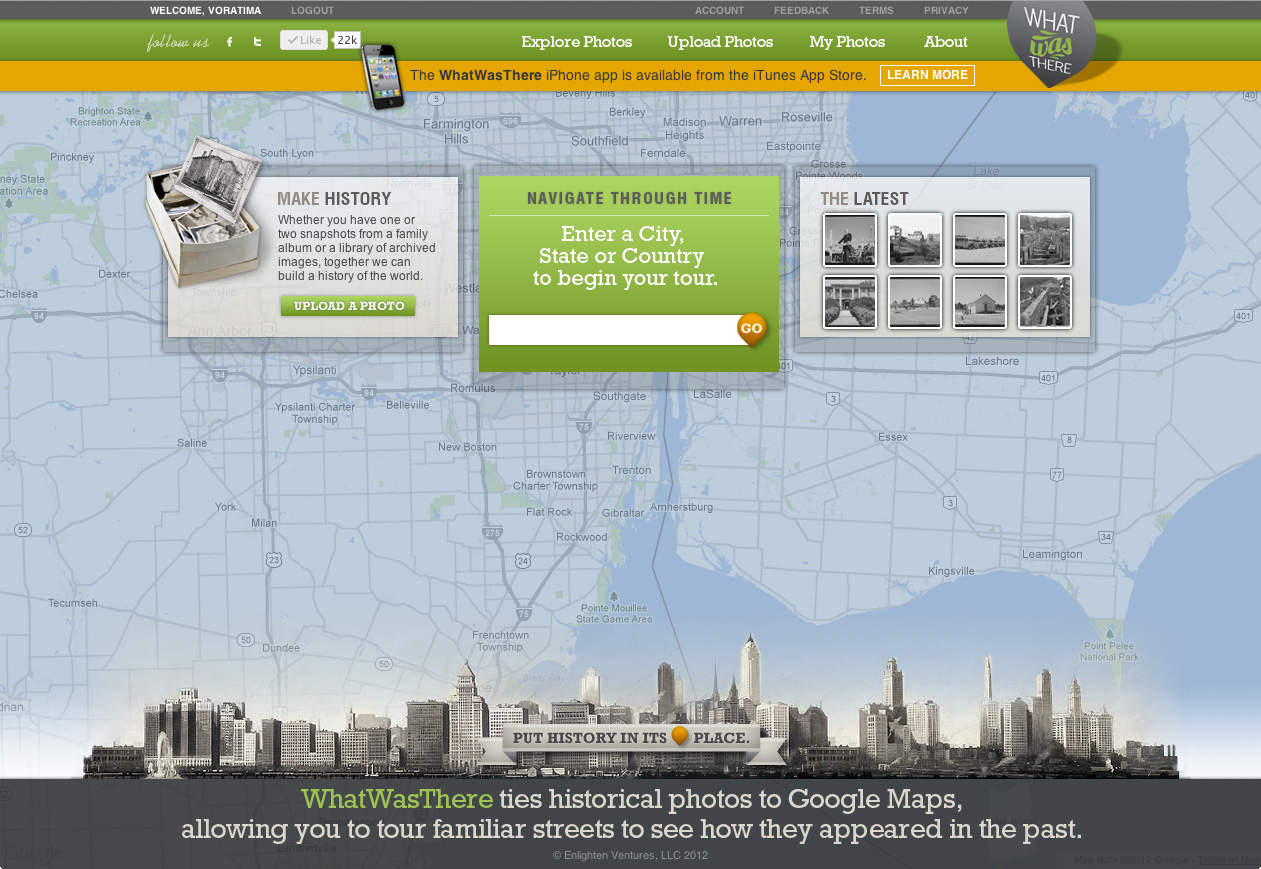Focus the city, state or country search field
The image size is (1261, 869).
pos(613,330)
